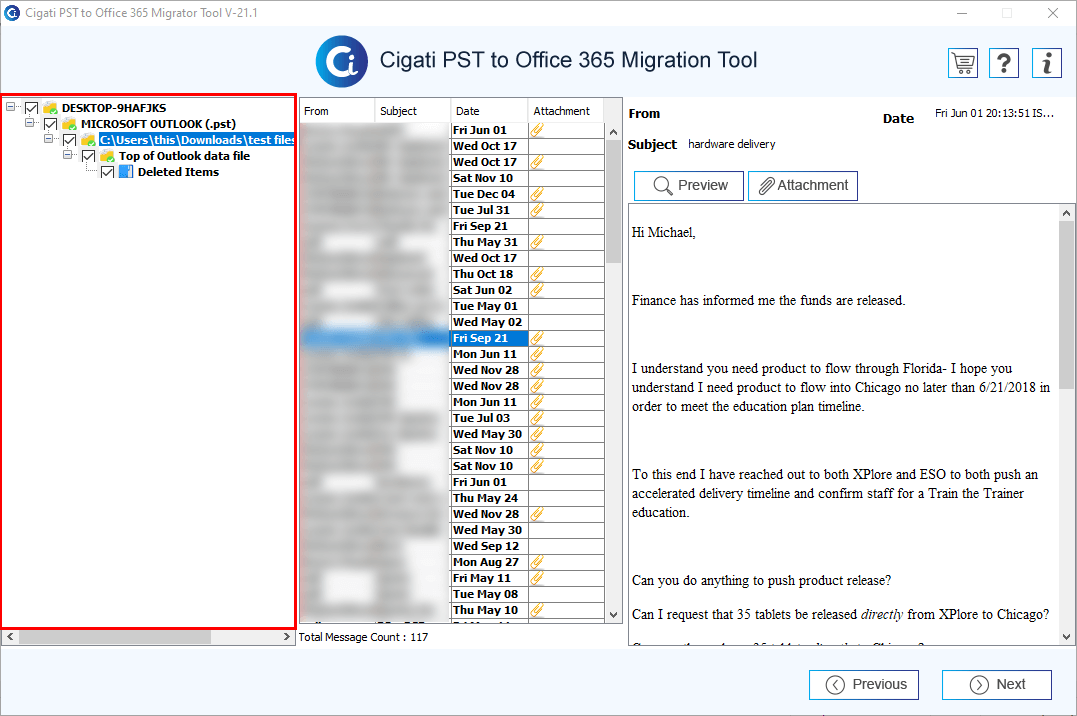Select the "Tue Dec 04" date cell

[489, 194]
